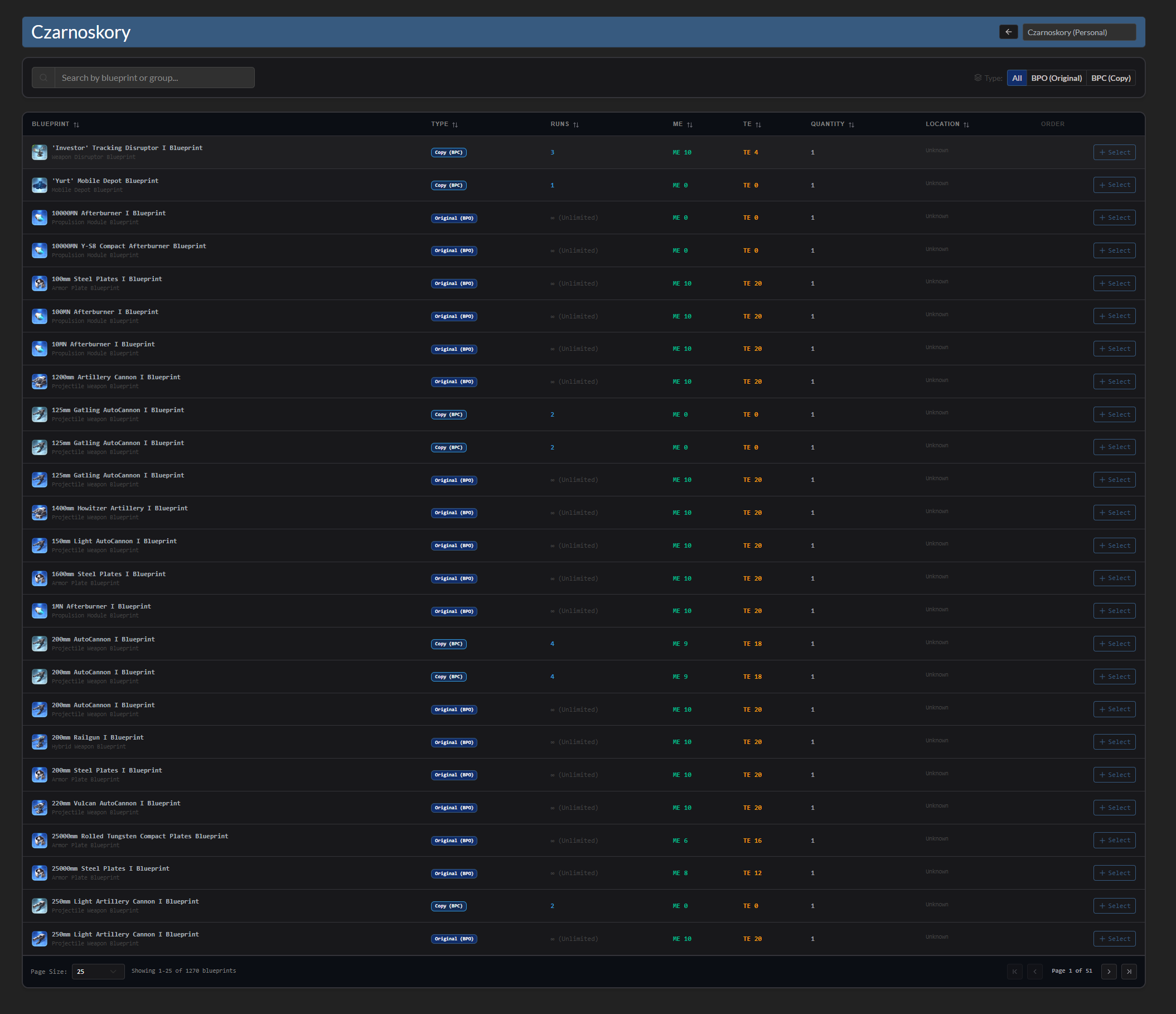Image resolution: width=1176 pixels, height=1014 pixels.
Task: Select the 'Yurt' Mobile Depot blueprint
Action: (1114, 185)
